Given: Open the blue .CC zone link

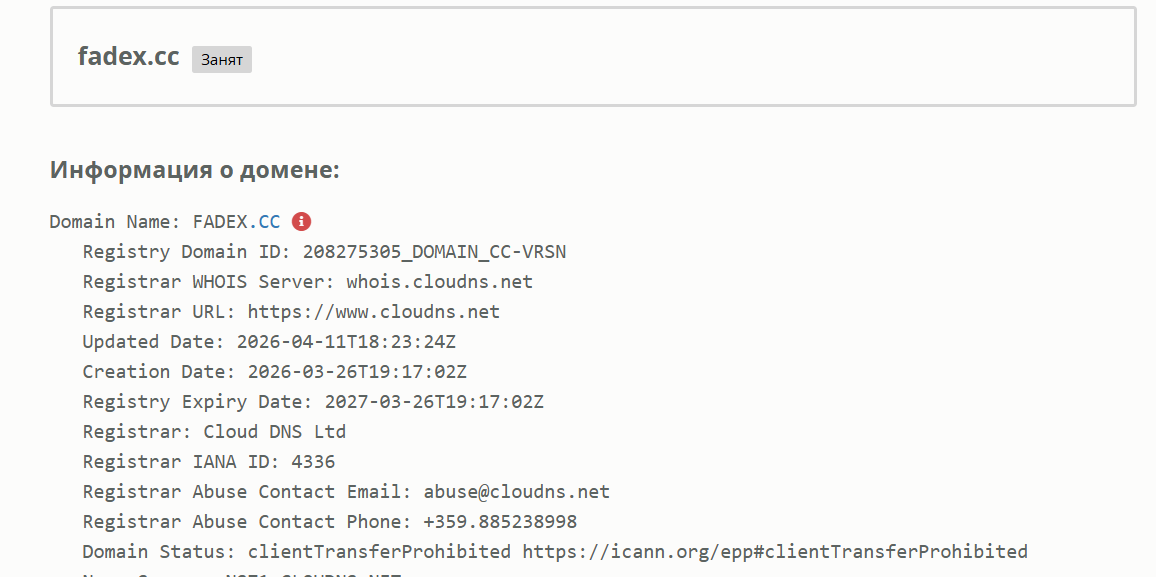Looking at the screenshot, I should click(x=264, y=222).
